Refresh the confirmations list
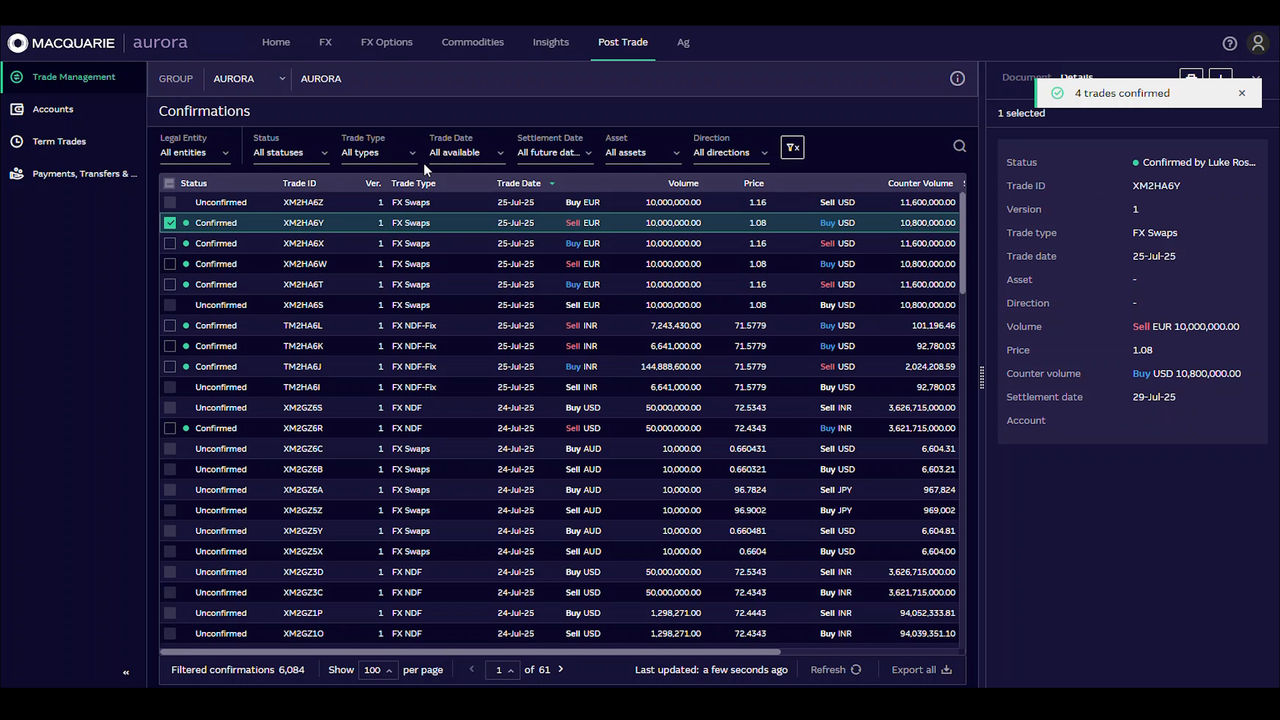Viewport: 1280px width, 720px height. coord(835,670)
